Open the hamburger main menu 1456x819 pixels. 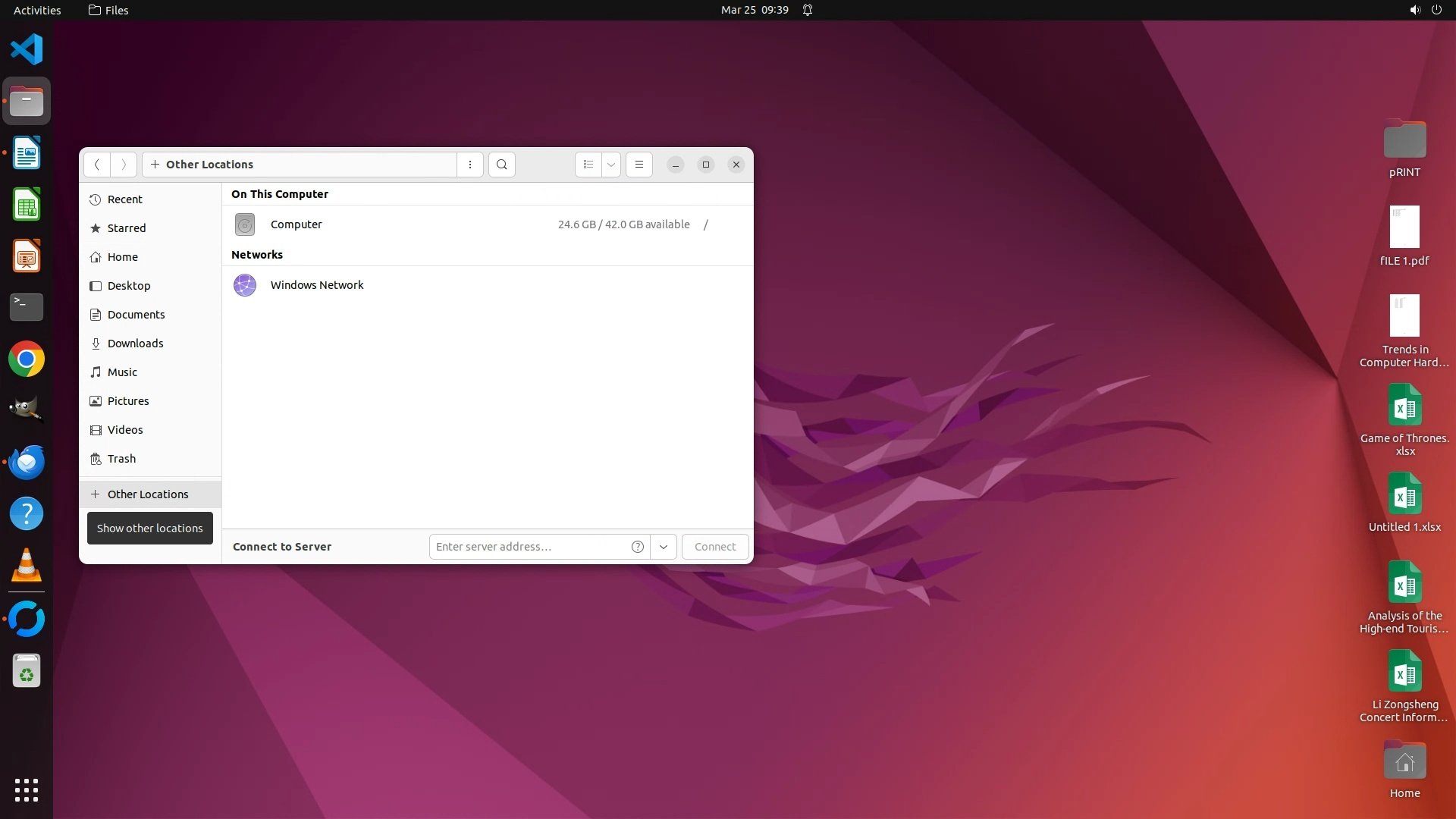(x=639, y=165)
